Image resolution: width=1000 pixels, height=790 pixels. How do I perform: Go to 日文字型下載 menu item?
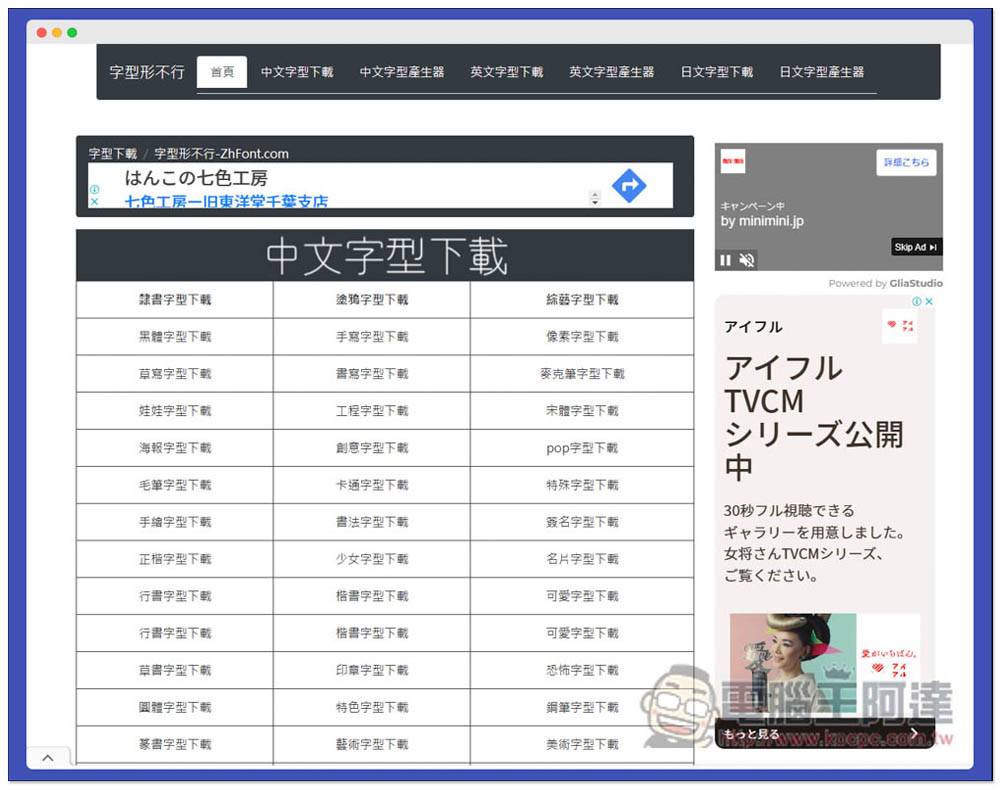pyautogui.click(x=717, y=72)
